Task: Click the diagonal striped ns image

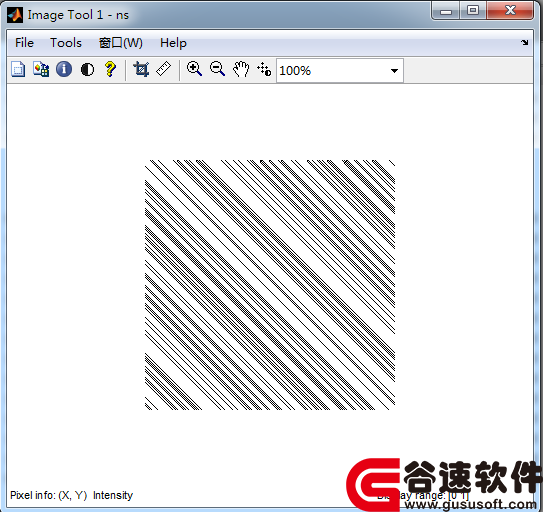Action: coord(270,285)
